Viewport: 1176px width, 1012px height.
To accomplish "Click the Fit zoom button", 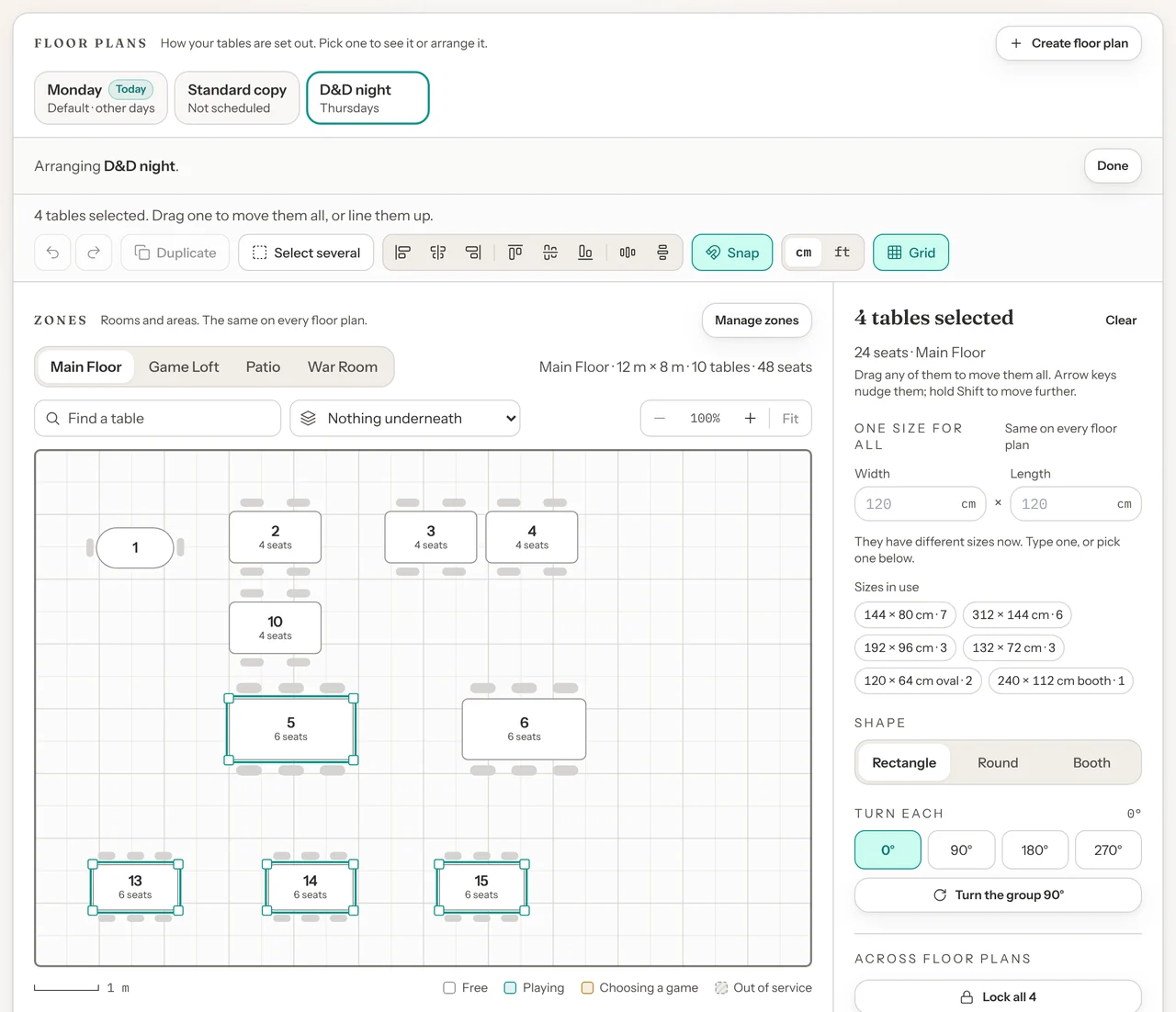I will [x=790, y=419].
